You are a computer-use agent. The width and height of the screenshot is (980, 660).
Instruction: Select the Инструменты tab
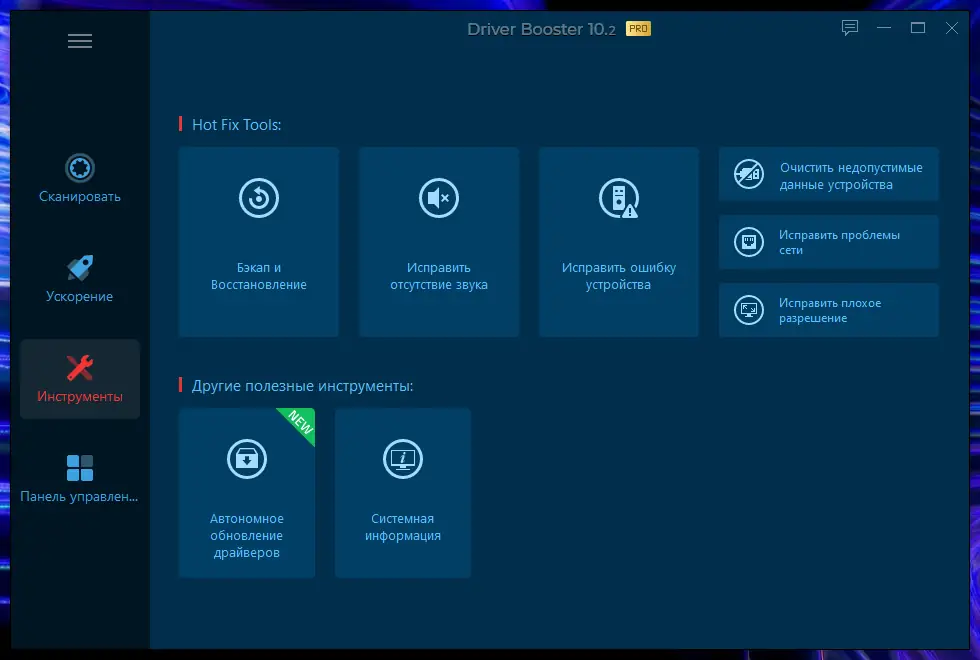(x=80, y=379)
